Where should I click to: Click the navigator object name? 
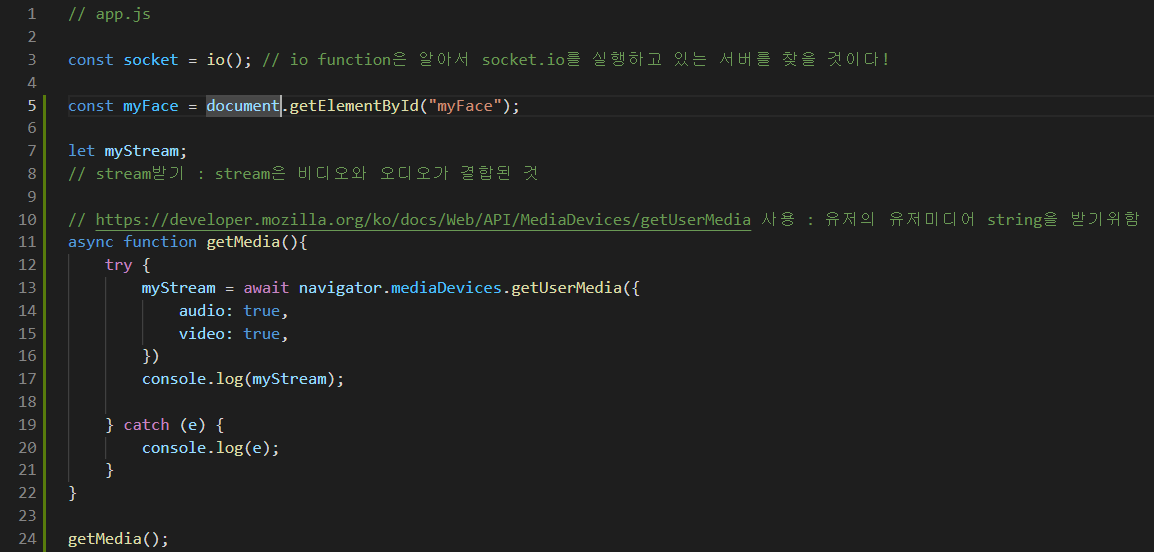coord(340,288)
